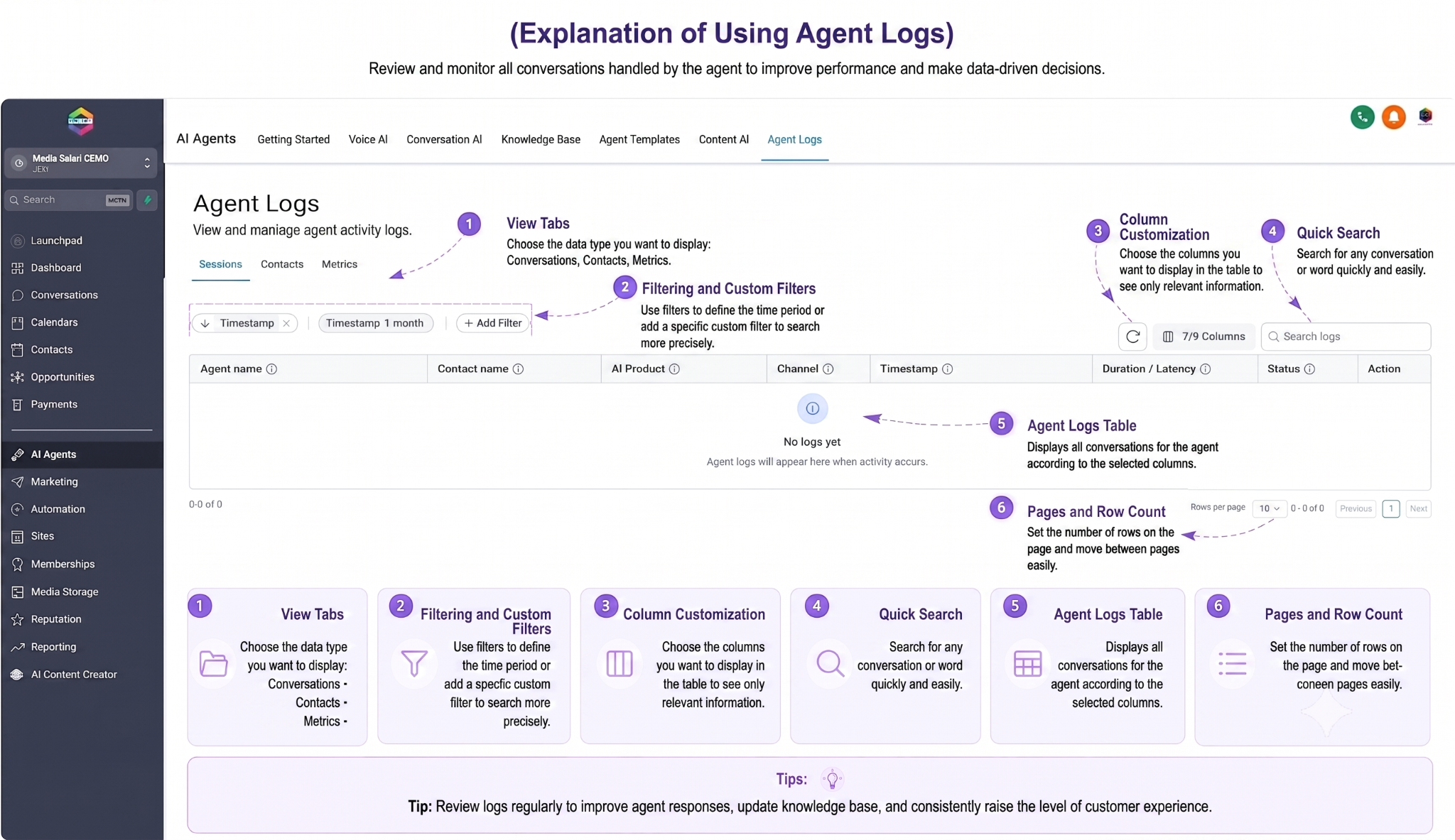Expand the Media Salari CEMO account switcher
The width and height of the screenshot is (1455, 840).
click(x=80, y=163)
